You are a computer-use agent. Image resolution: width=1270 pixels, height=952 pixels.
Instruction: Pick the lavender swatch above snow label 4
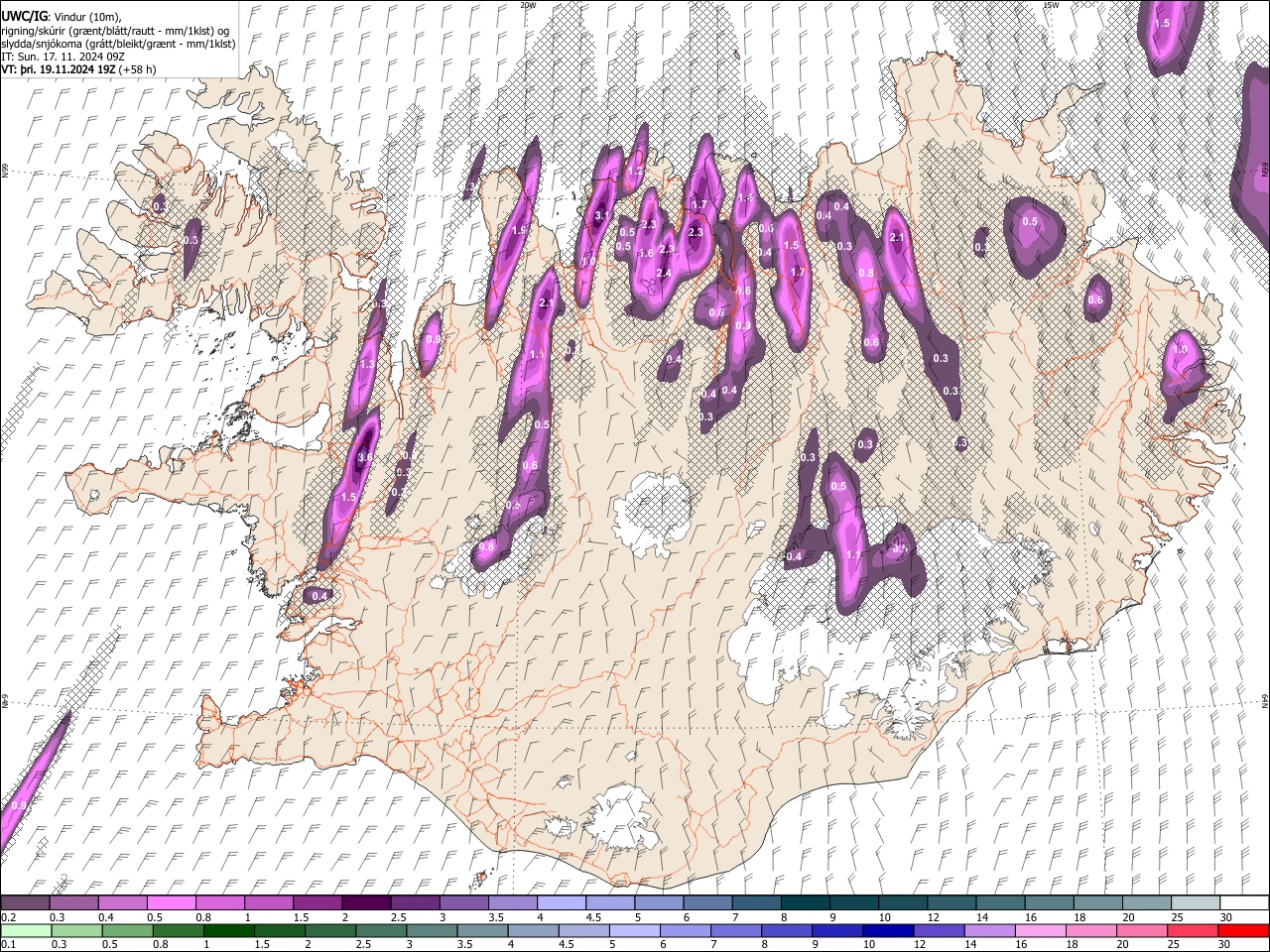[561, 902]
